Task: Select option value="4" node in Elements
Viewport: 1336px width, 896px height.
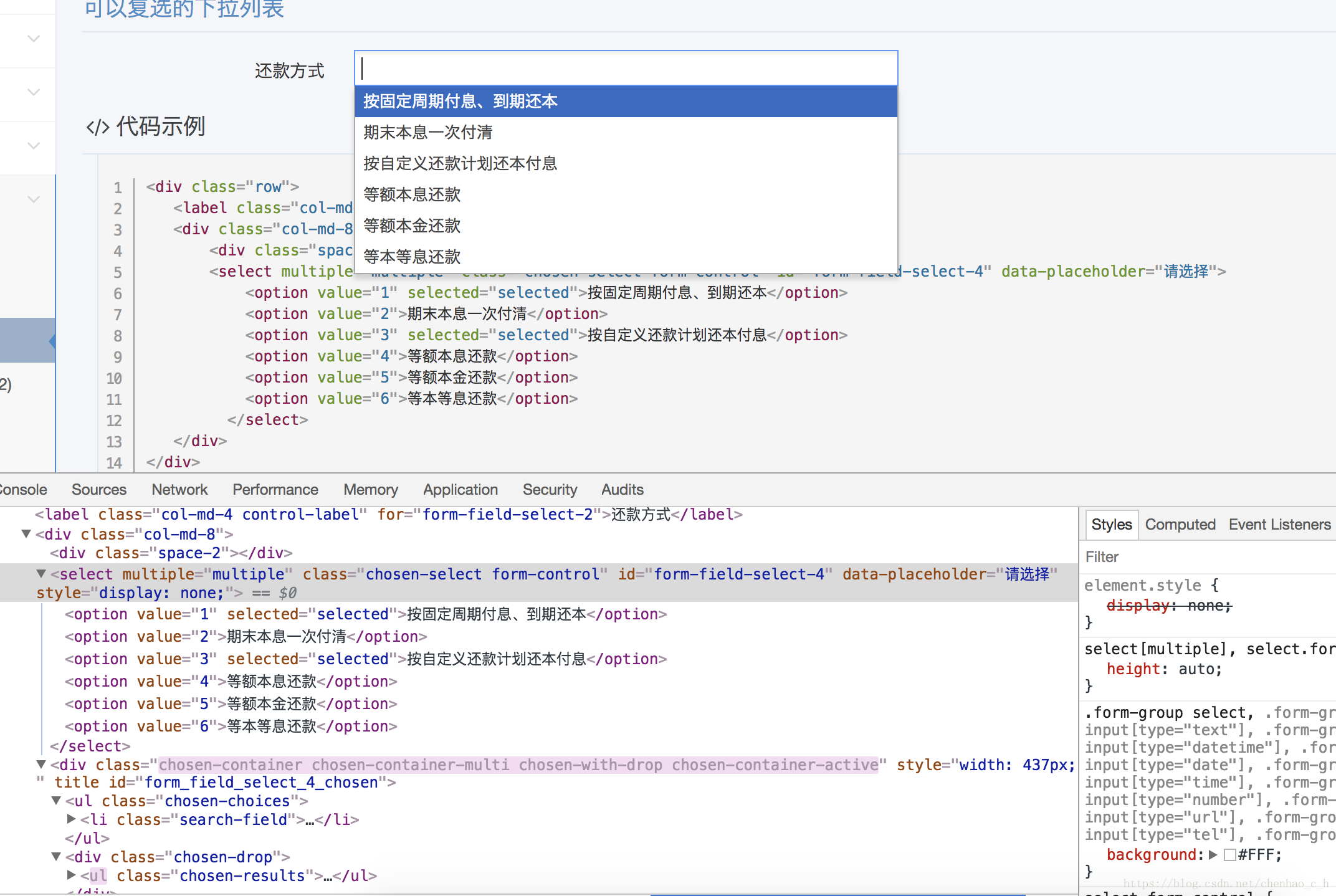Action: (231, 682)
